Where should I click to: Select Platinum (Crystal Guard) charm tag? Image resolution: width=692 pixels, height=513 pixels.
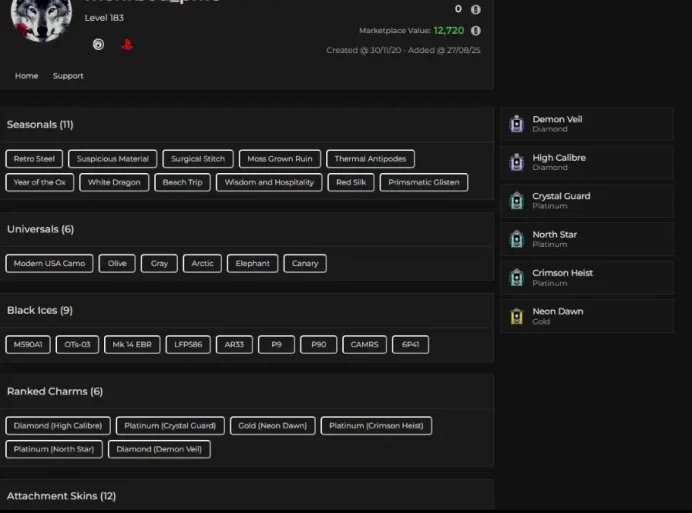click(x=170, y=426)
